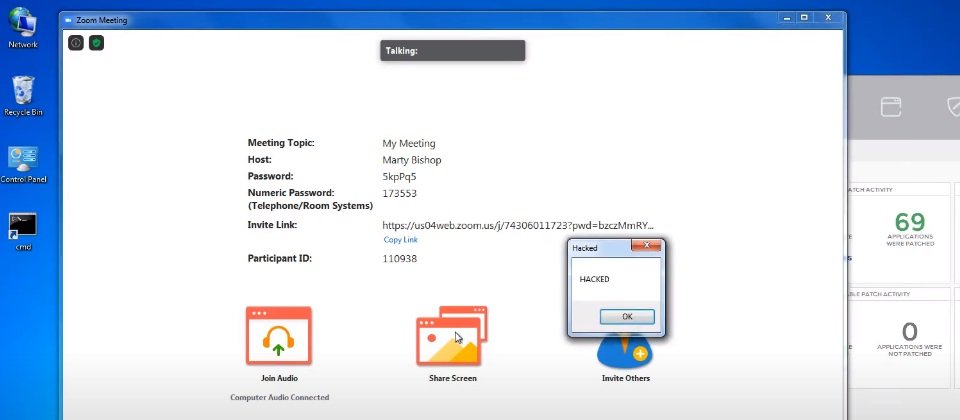Click the window icon in background app header
The image size is (960, 420).
click(x=891, y=107)
